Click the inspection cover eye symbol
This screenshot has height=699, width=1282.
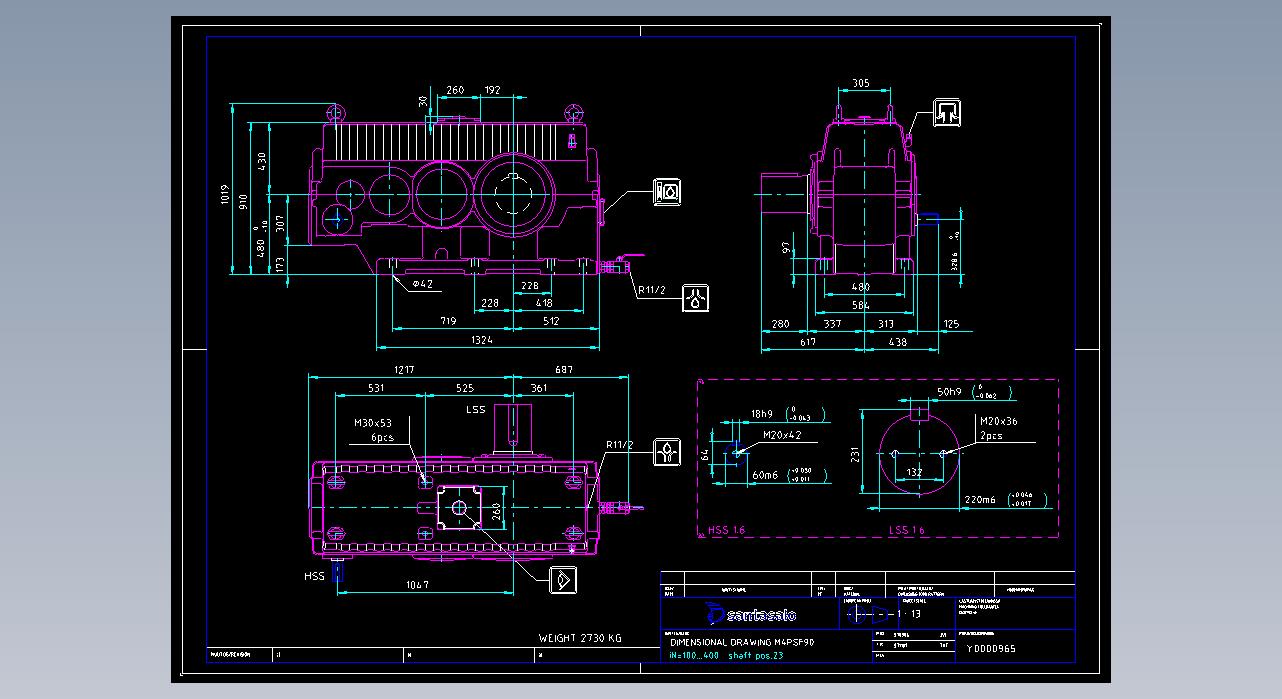(x=563, y=579)
